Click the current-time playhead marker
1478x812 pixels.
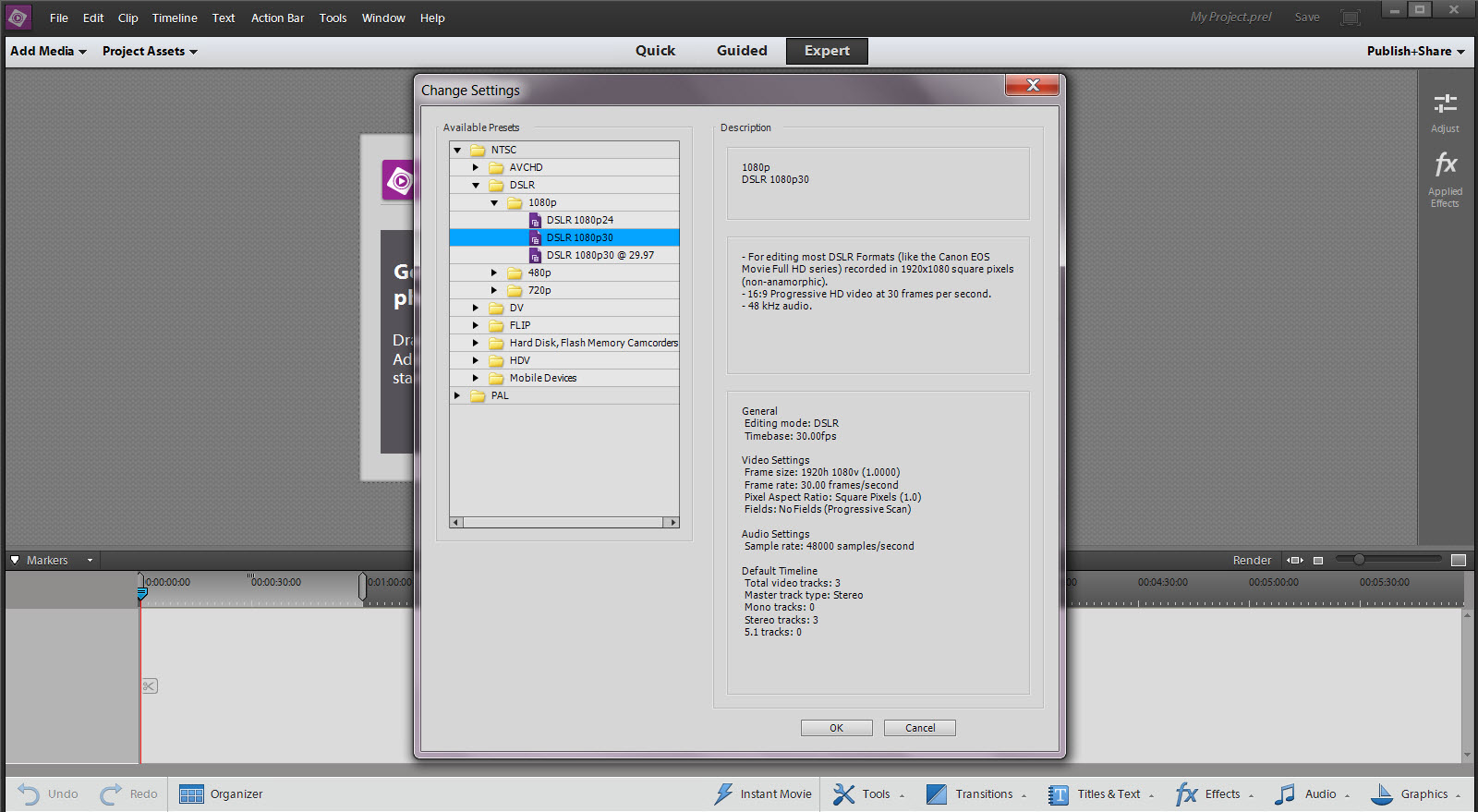tap(142, 593)
